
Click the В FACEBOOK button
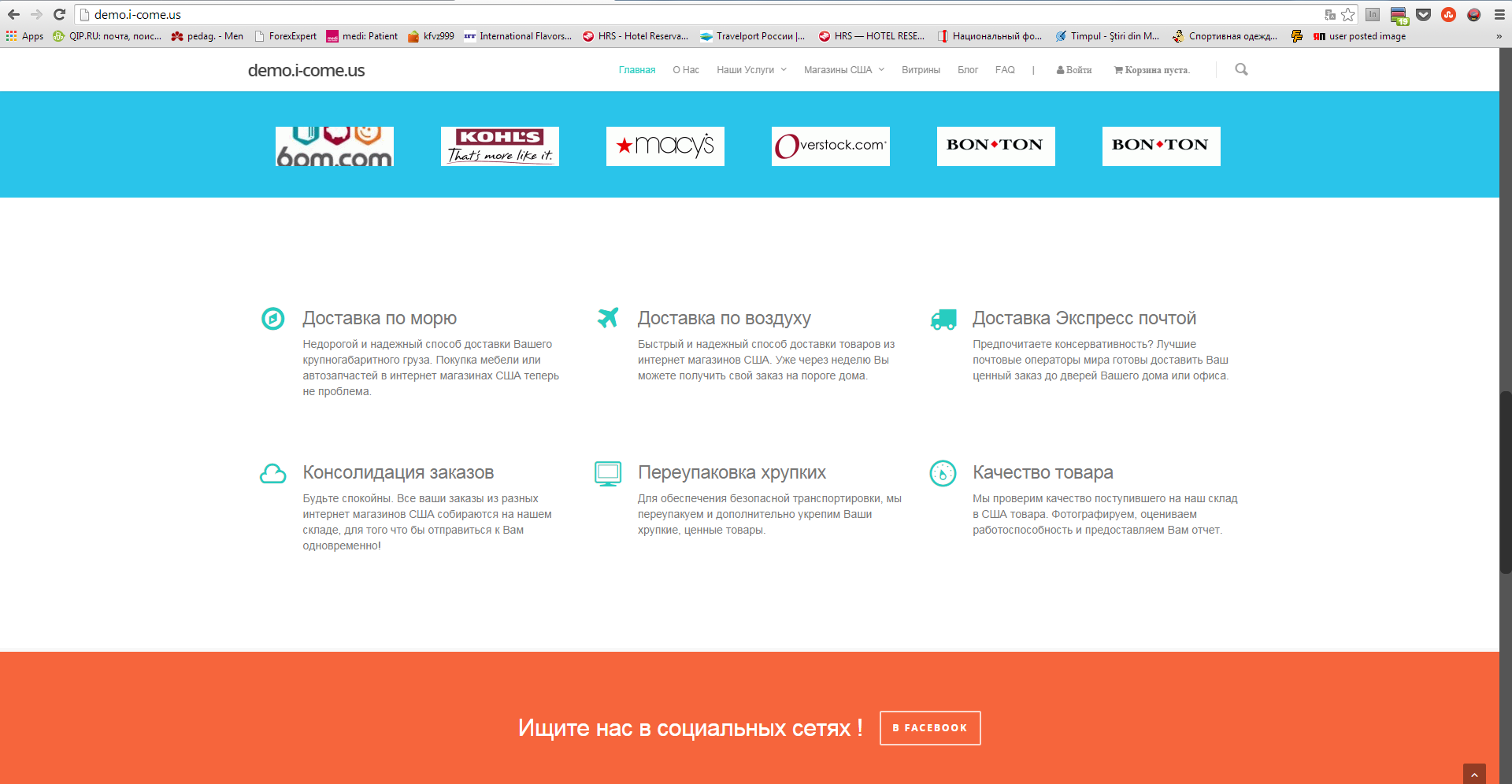[930, 728]
